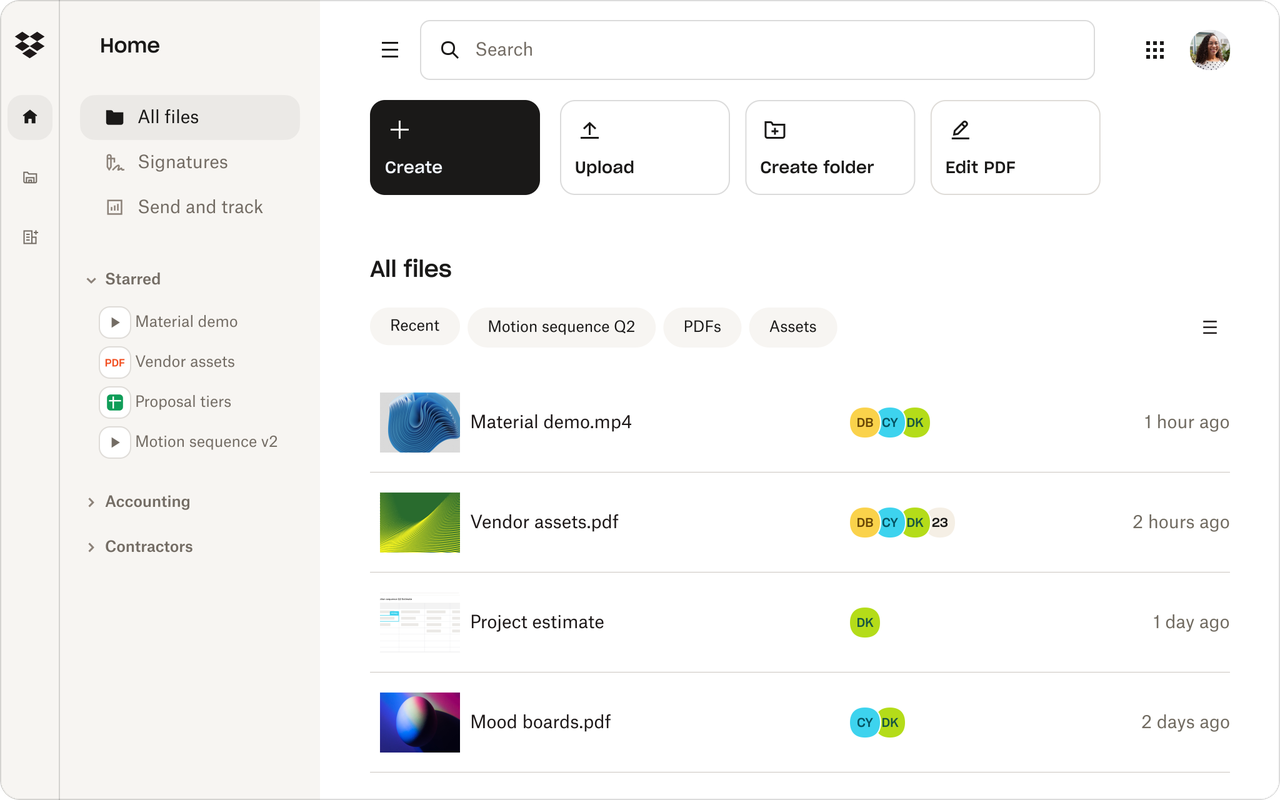Open the hamburger menu beside the search bar
Viewport: 1280px width, 800px height.
[x=389, y=49]
